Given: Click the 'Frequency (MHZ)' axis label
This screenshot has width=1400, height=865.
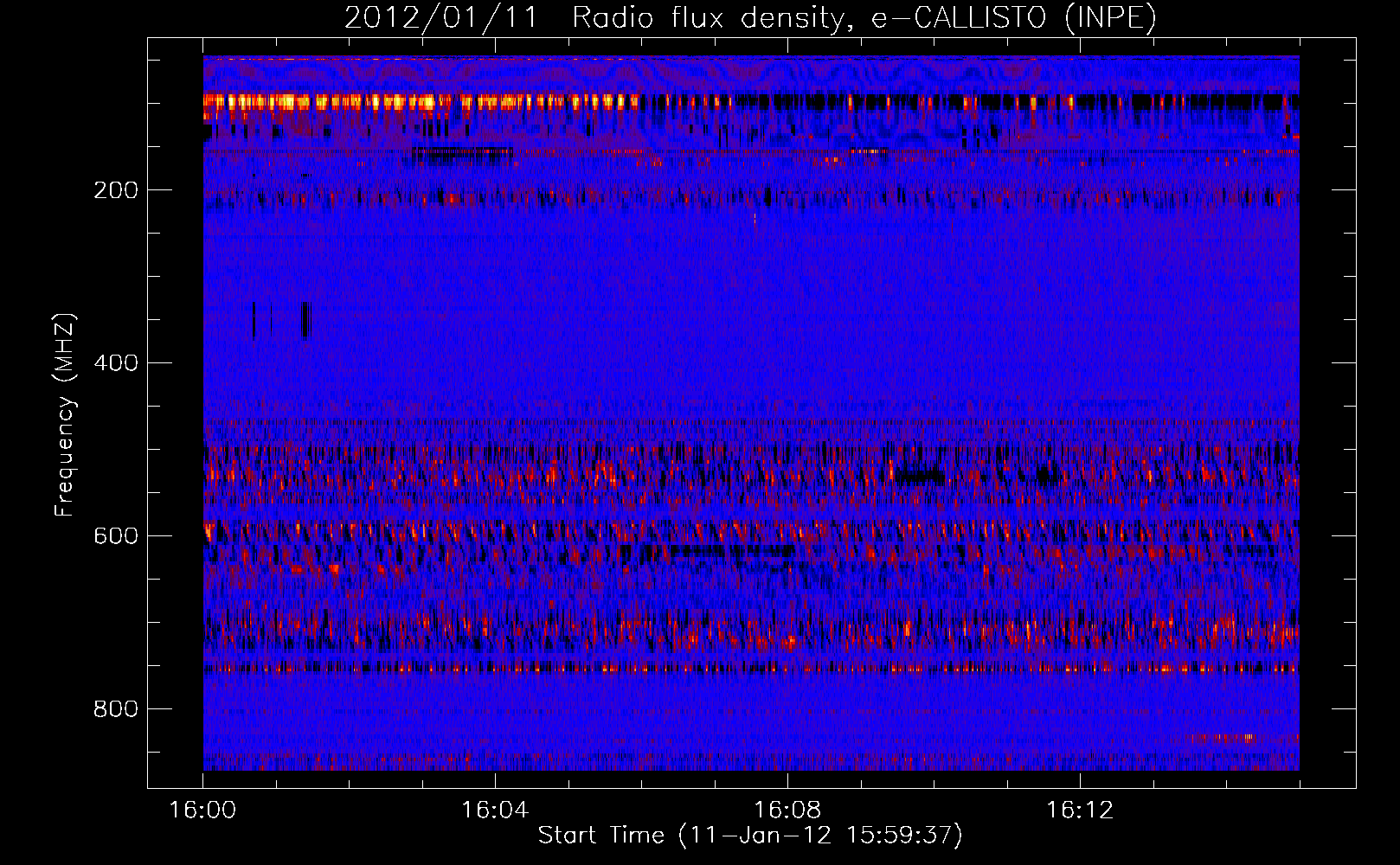Looking at the screenshot, I should (65, 414).
